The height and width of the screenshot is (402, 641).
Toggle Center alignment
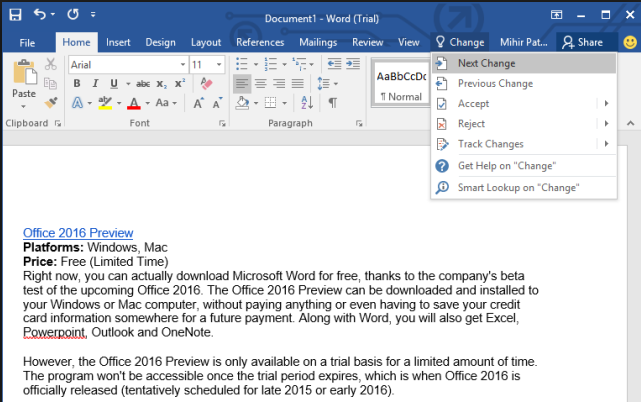260,84
